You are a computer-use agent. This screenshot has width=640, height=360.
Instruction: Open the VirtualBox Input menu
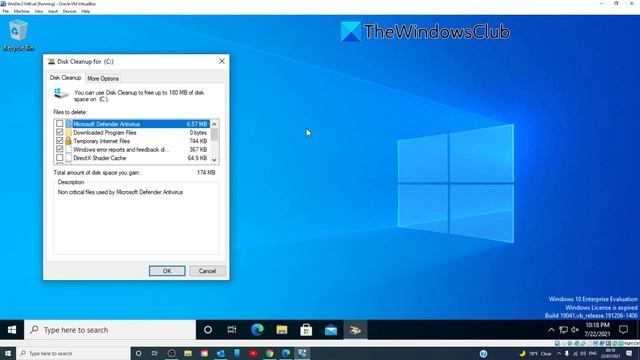(x=53, y=11)
